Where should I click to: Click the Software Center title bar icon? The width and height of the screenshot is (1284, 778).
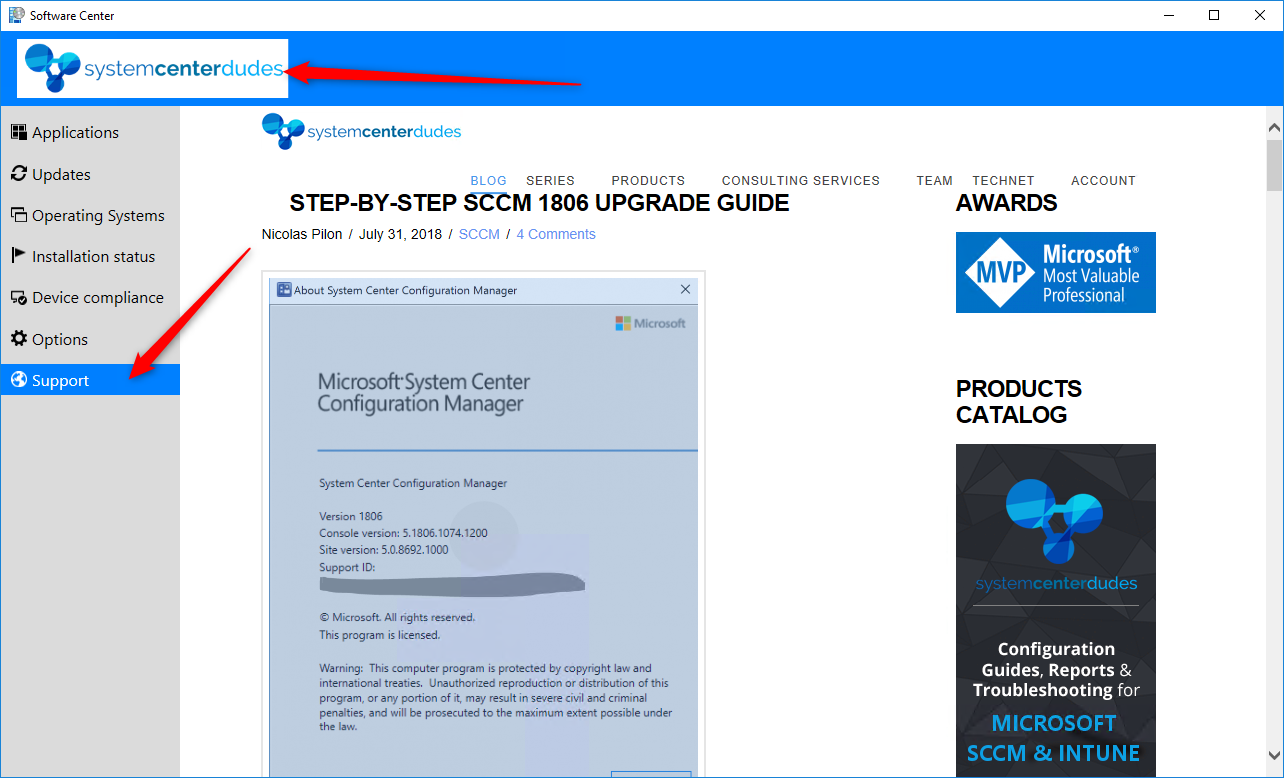(x=16, y=15)
